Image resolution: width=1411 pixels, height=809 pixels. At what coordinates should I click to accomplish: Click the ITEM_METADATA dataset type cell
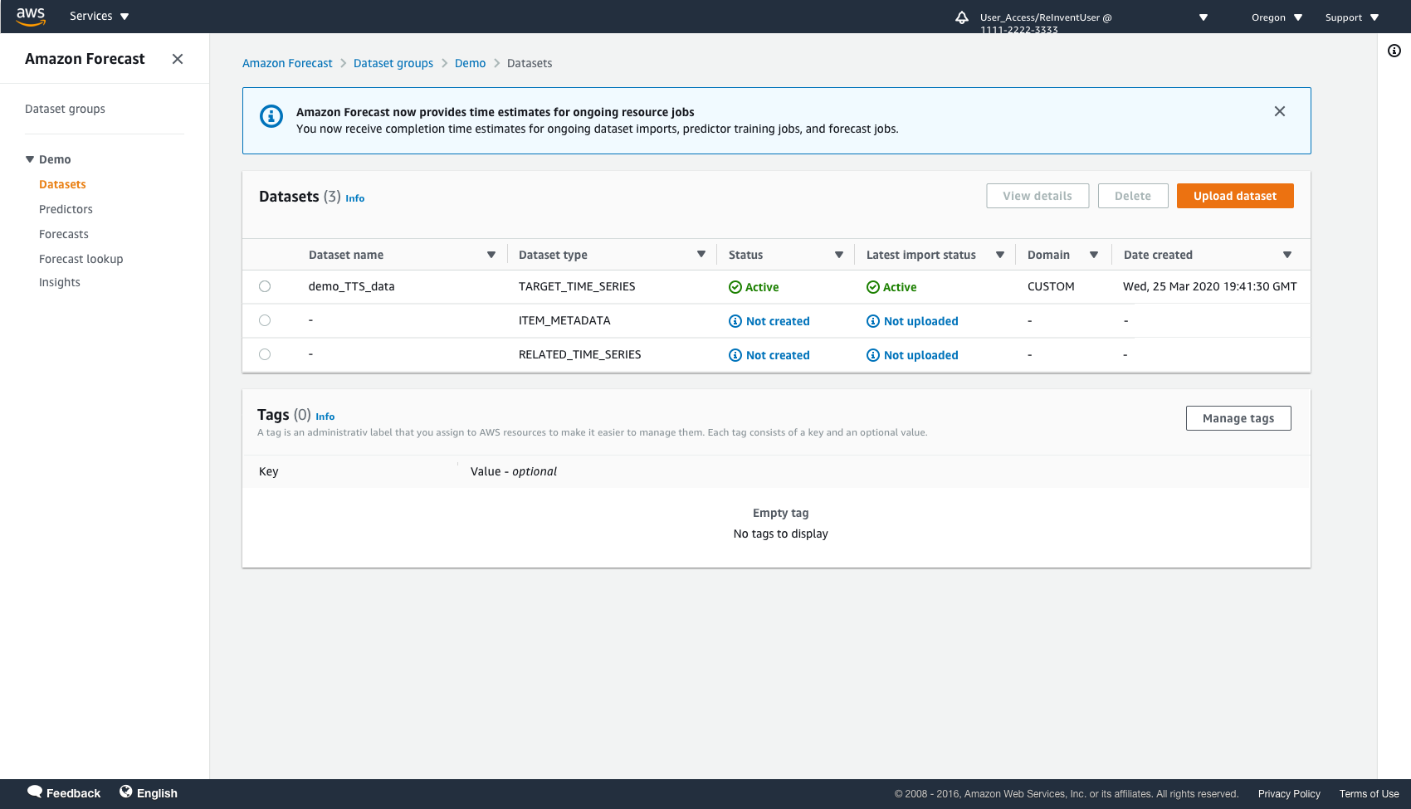pyautogui.click(x=564, y=321)
